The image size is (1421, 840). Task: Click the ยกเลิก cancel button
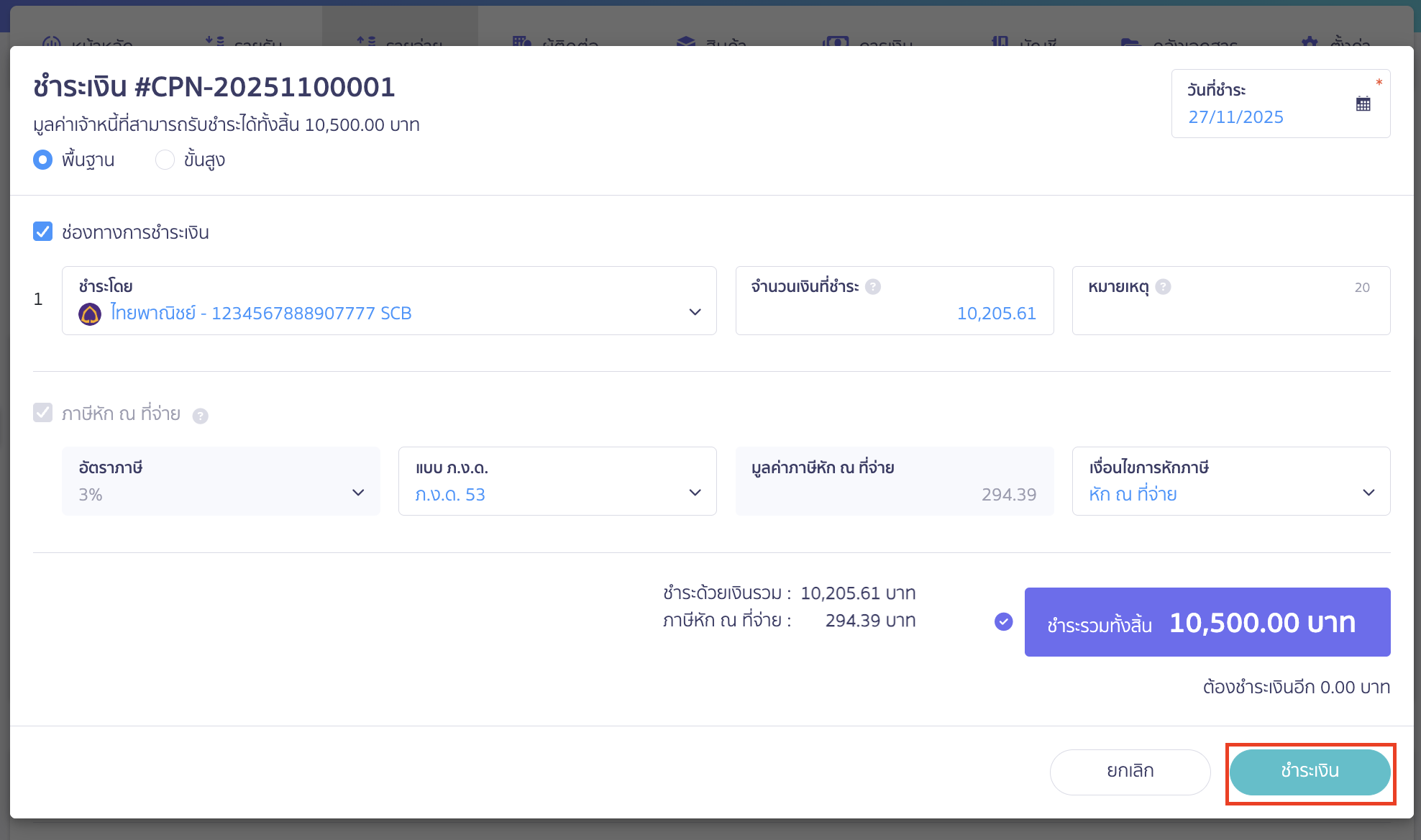pos(1130,772)
